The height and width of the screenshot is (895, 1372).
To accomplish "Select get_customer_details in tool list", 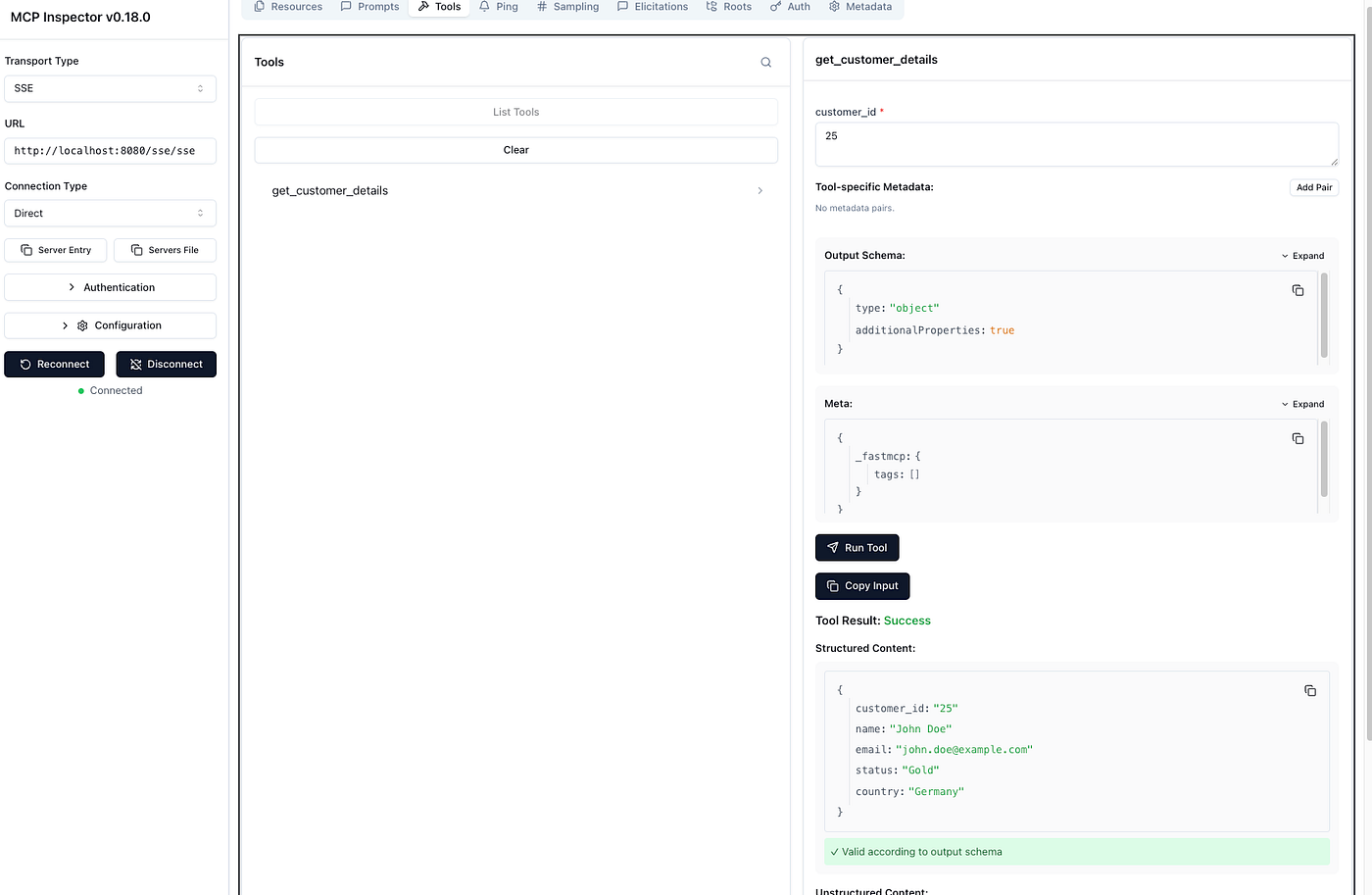I will pyautogui.click(x=516, y=191).
